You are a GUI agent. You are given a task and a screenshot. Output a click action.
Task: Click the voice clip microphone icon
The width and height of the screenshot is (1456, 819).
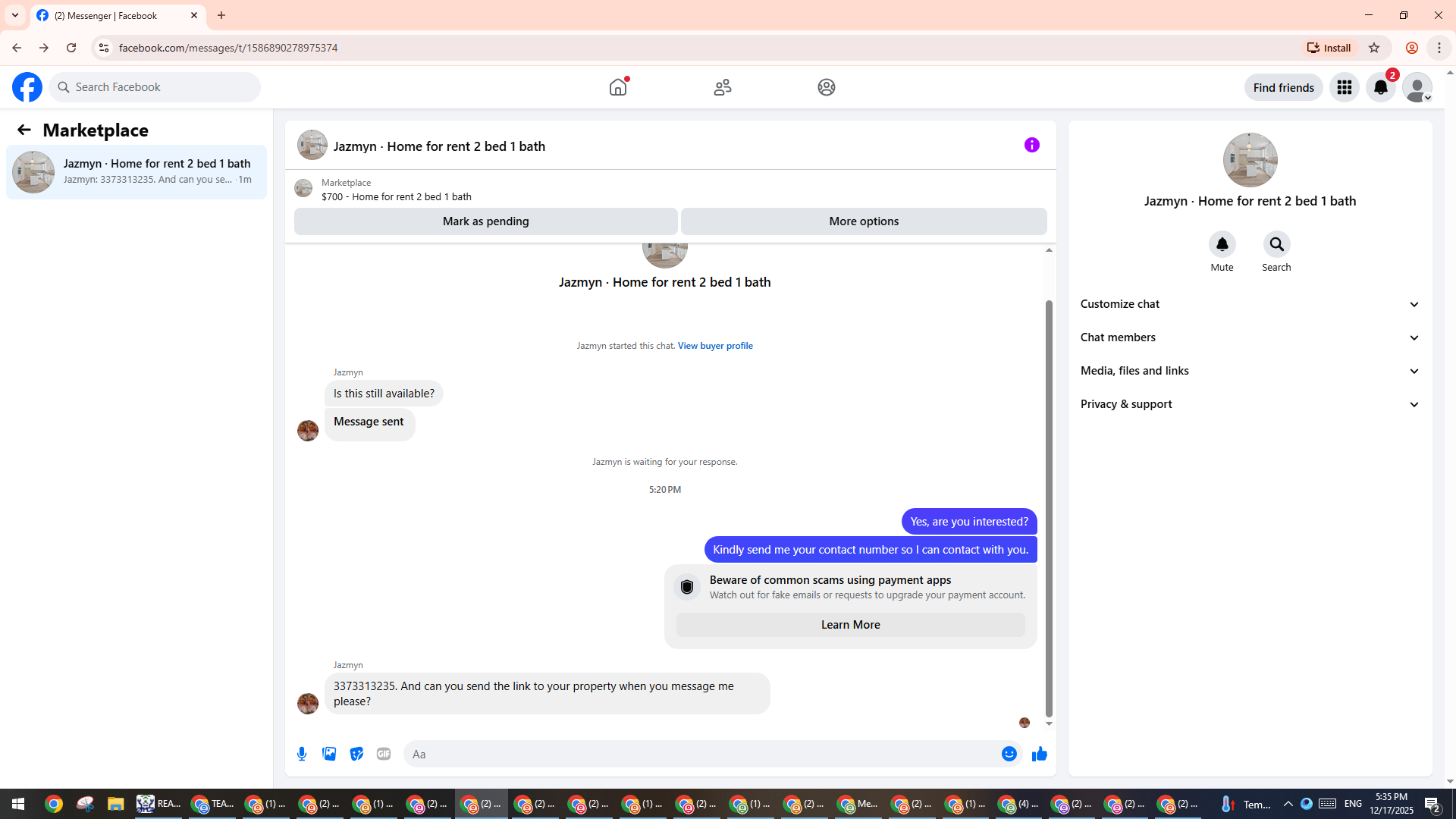pos(302,754)
